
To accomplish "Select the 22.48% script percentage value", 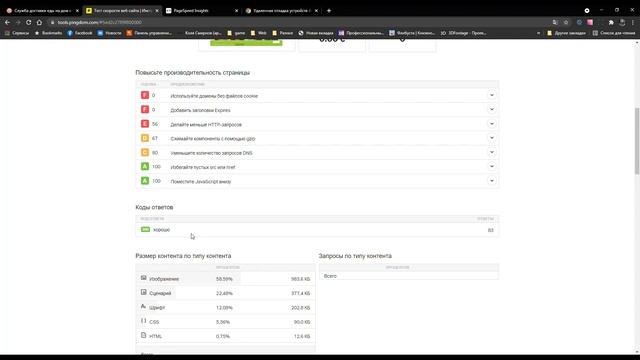I will [x=224, y=293].
